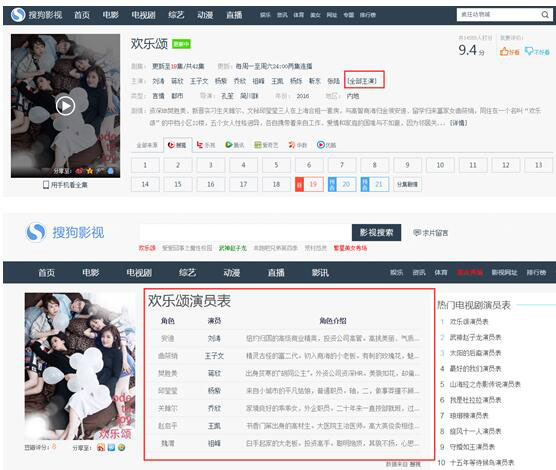Share via the blue square icon under the cast page poster
The width and height of the screenshot is (556, 470).
[111, 448]
